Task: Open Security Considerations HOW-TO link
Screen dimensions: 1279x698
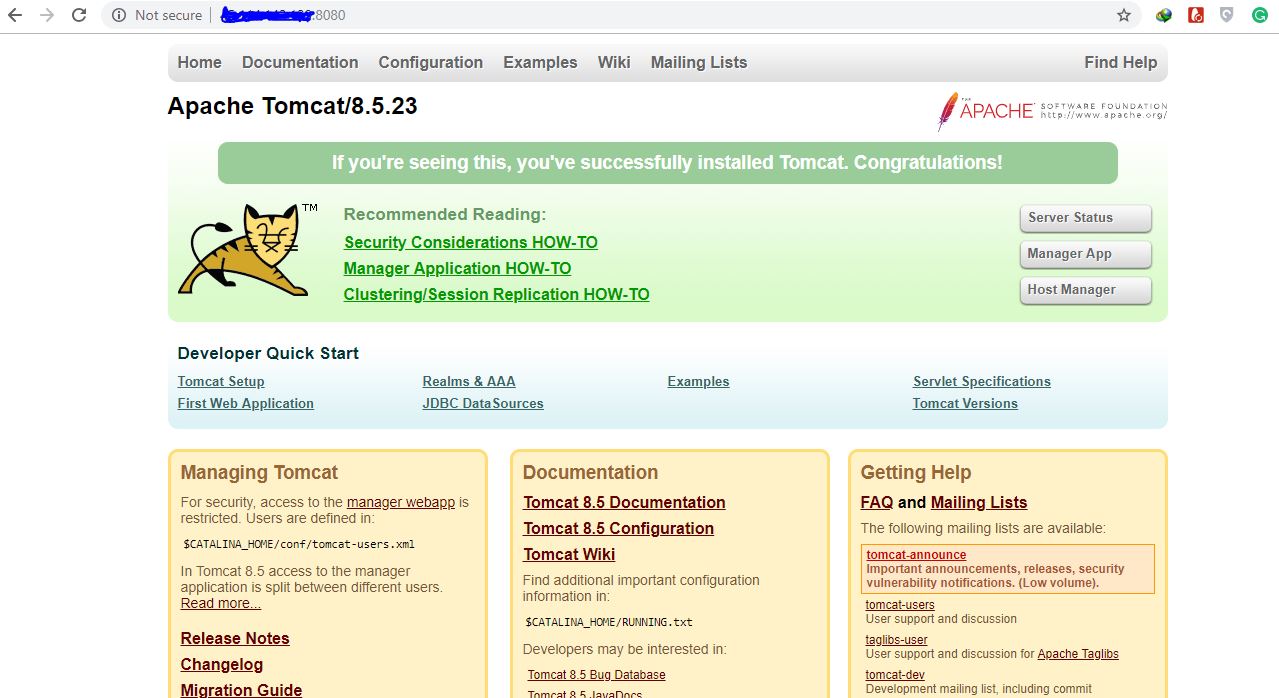Action: pos(471,242)
